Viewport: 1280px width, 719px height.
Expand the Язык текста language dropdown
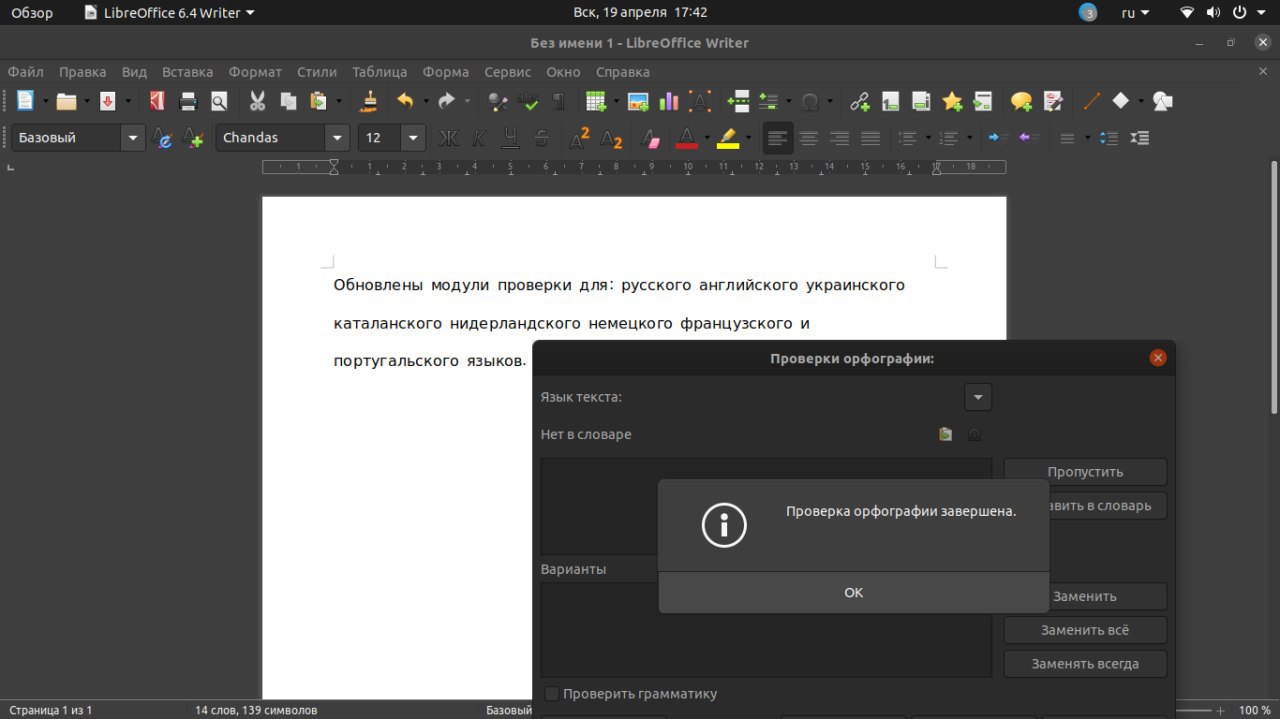pyautogui.click(x=978, y=397)
